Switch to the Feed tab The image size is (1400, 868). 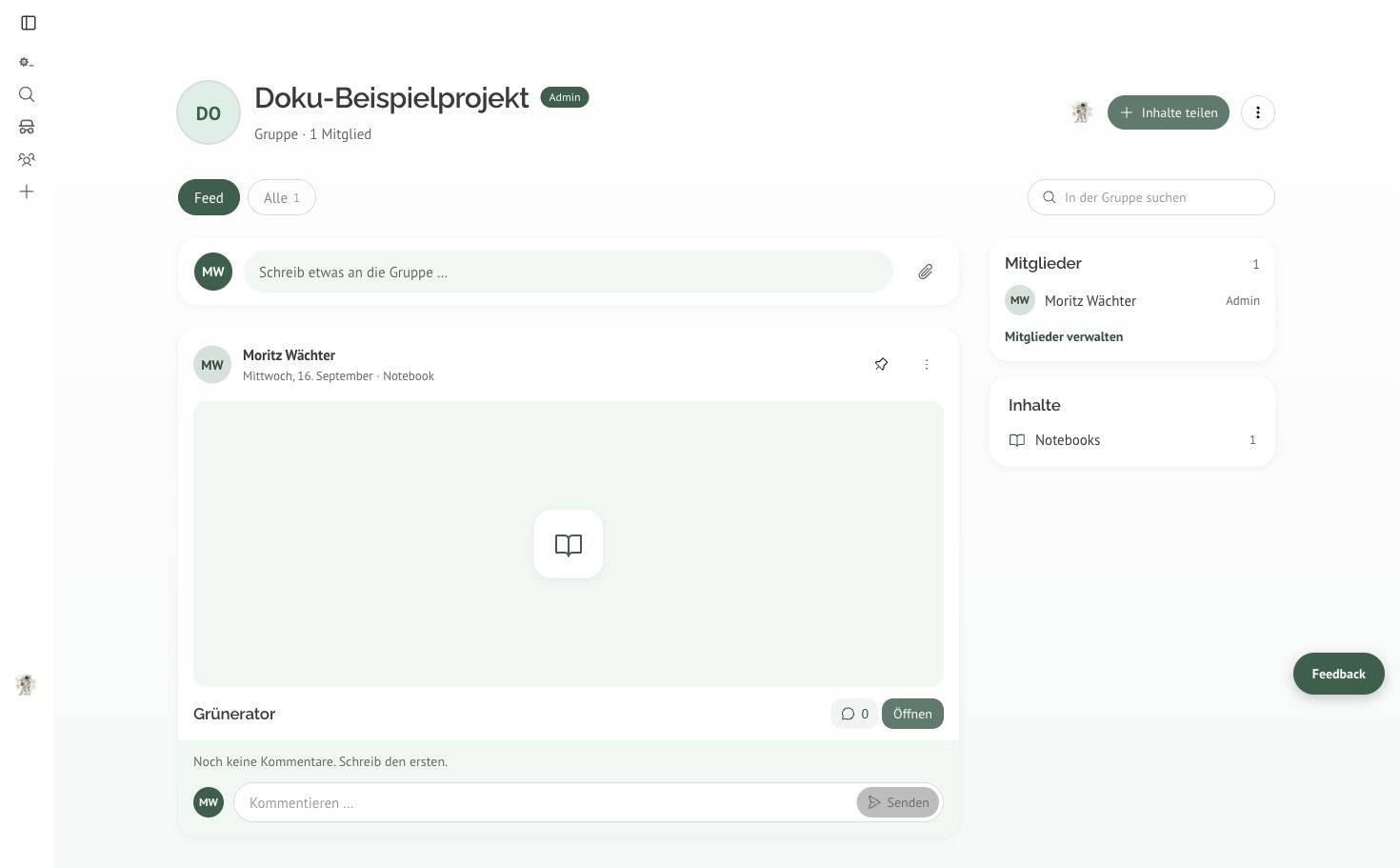point(209,197)
